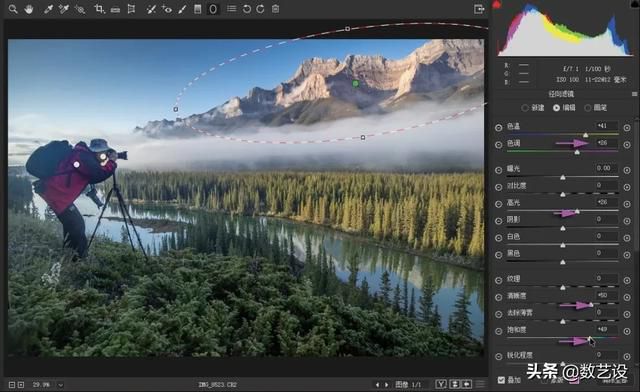
Task: Activate the Crop tool
Action: [99, 9]
